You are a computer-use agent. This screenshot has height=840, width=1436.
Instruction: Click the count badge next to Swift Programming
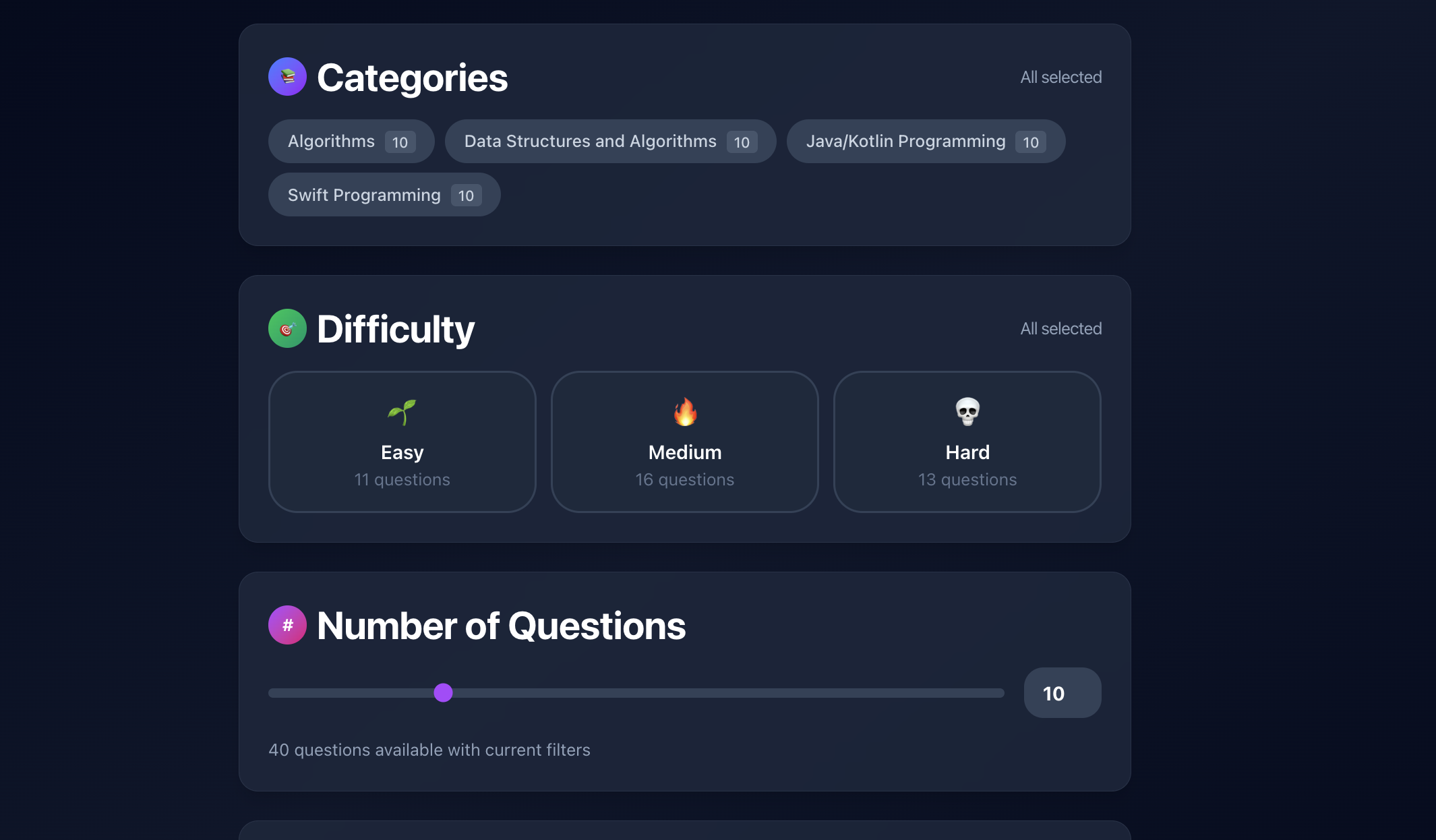466,195
